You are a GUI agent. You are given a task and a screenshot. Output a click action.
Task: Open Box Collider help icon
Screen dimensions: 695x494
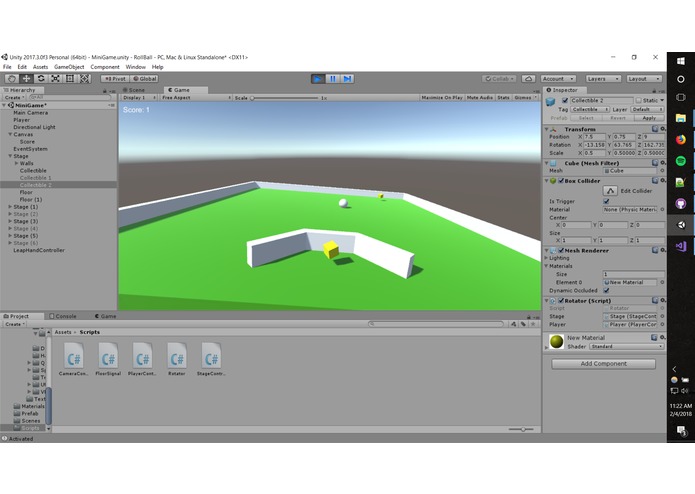coord(655,181)
